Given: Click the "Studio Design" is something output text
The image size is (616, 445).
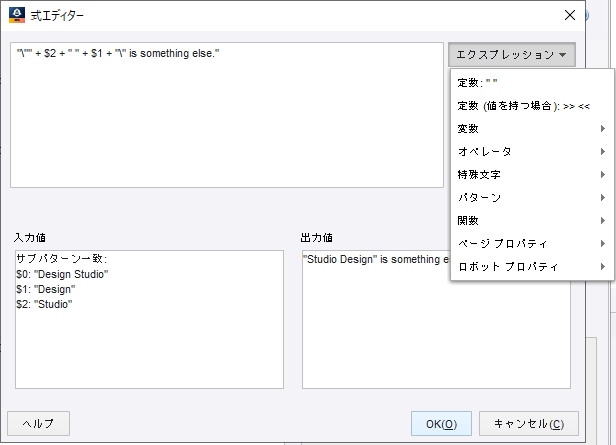Looking at the screenshot, I should [x=376, y=259].
